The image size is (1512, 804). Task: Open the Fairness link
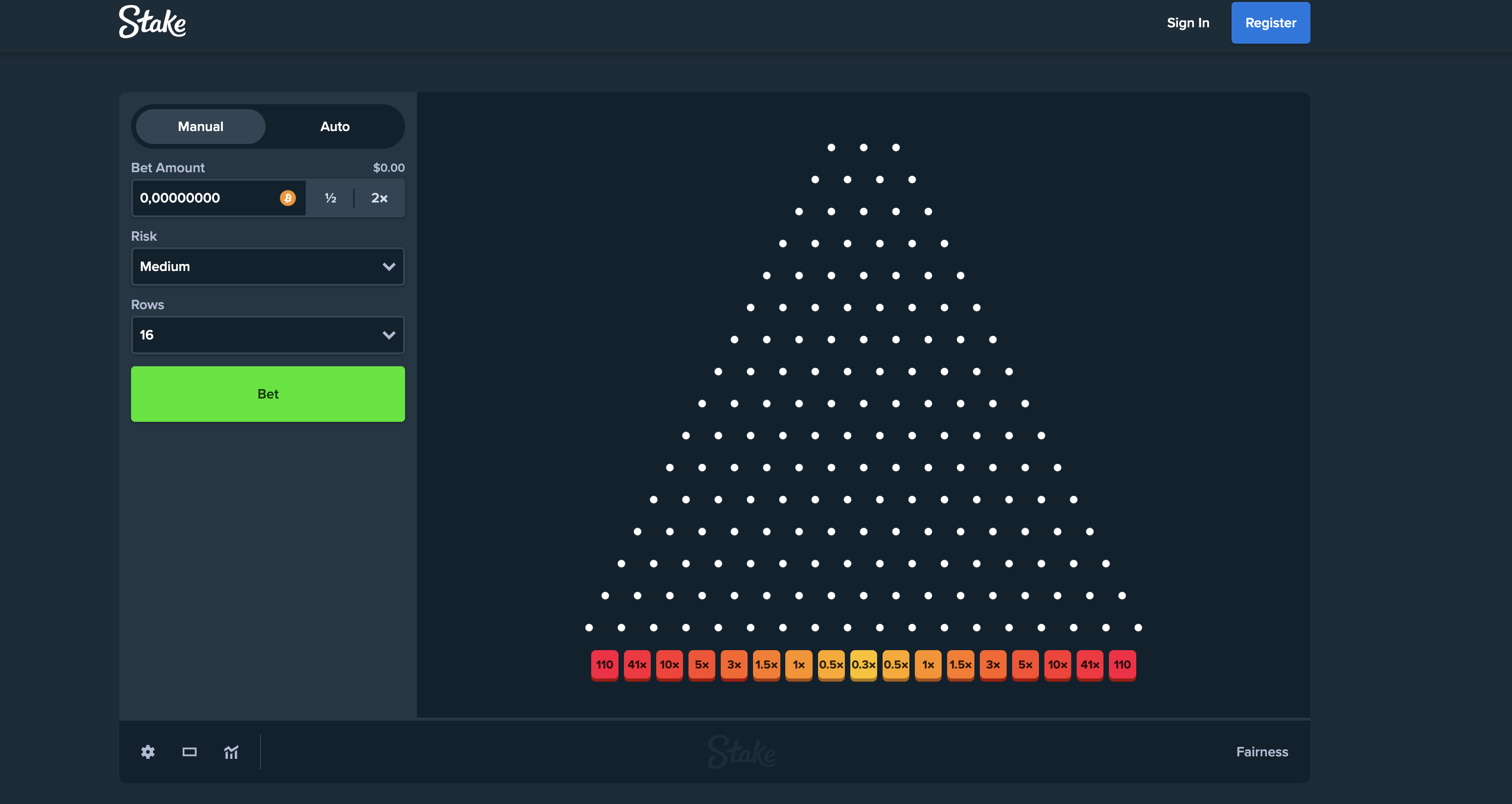[1262, 752]
